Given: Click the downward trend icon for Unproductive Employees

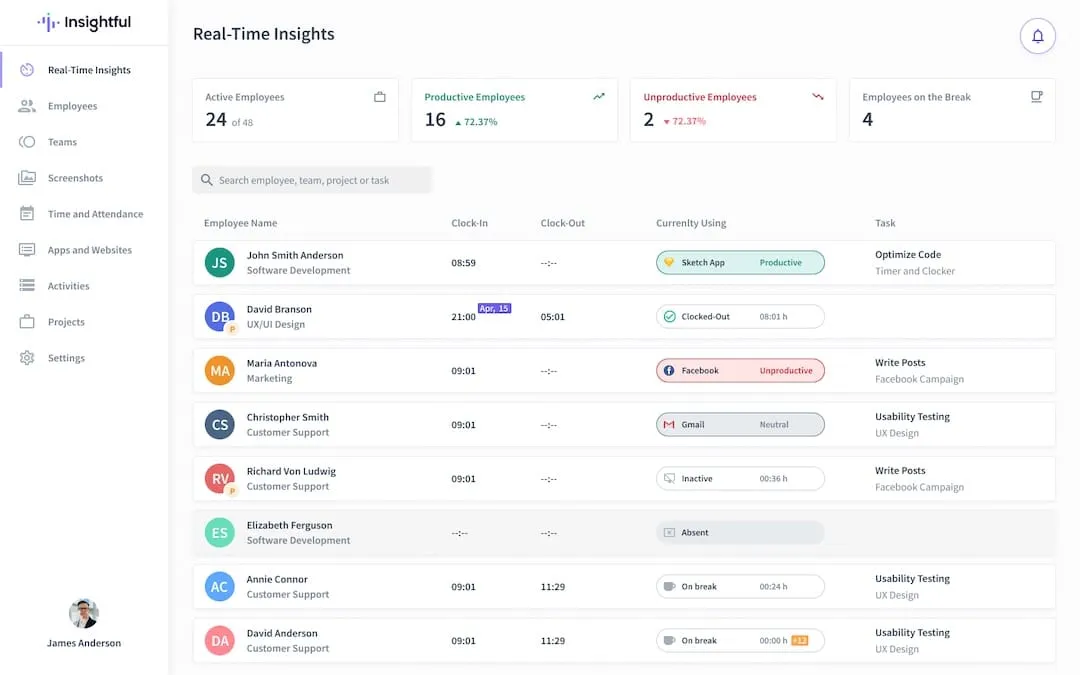Looking at the screenshot, I should click(817, 96).
